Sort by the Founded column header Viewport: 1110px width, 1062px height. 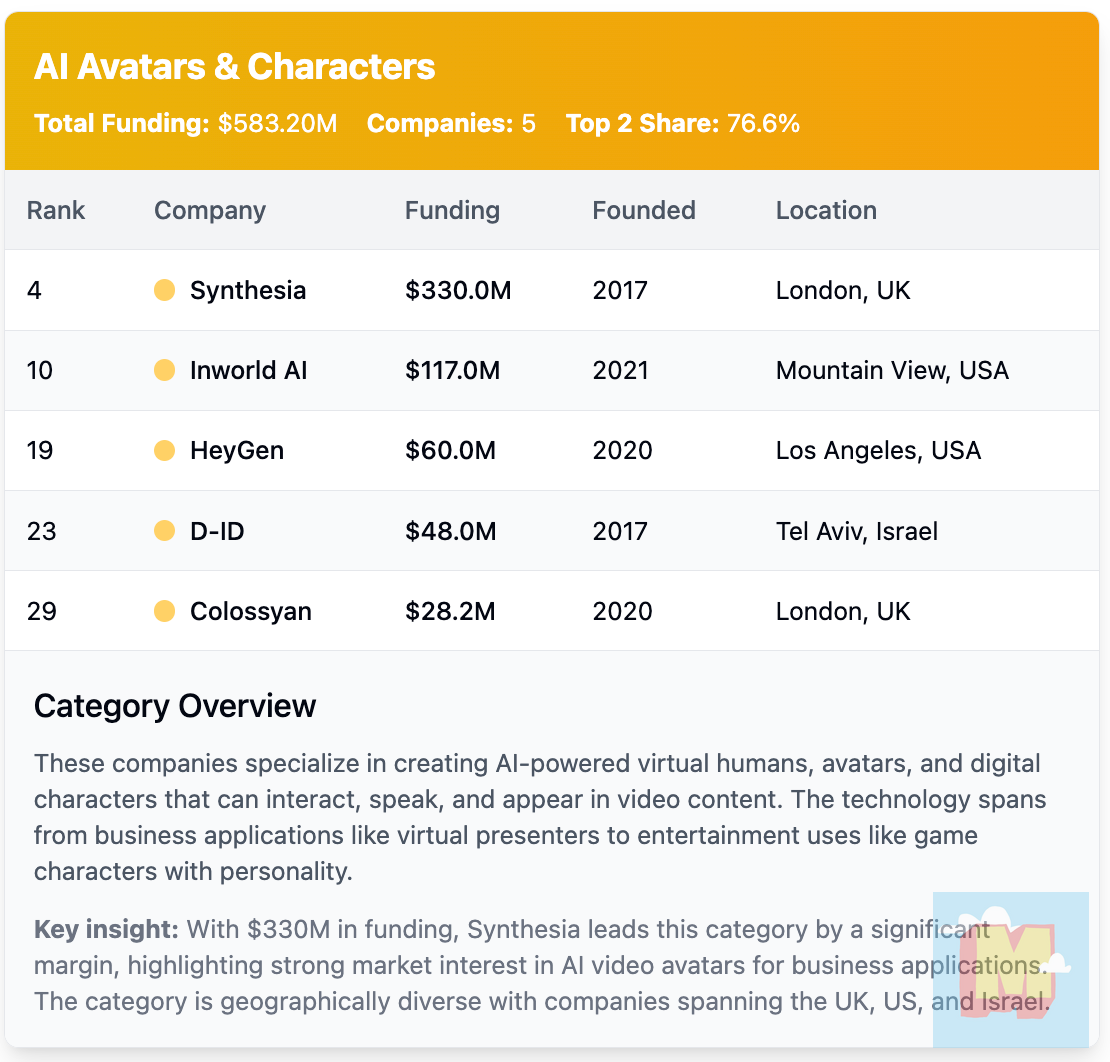(x=644, y=210)
